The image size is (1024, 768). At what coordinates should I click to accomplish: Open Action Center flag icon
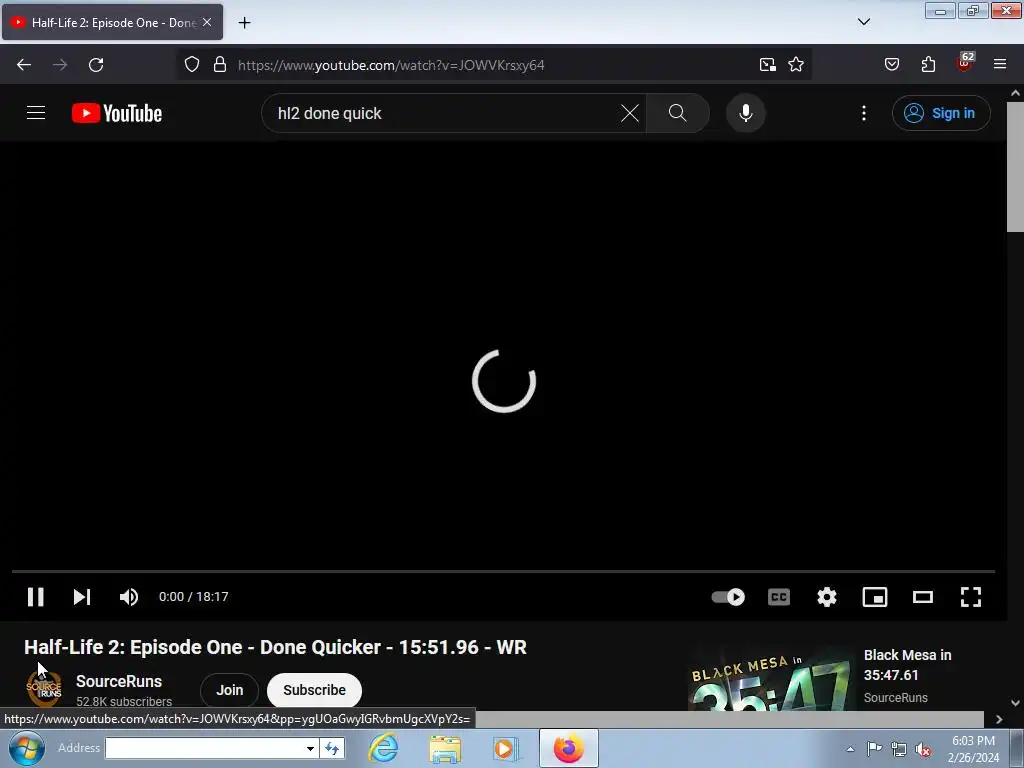click(x=874, y=748)
